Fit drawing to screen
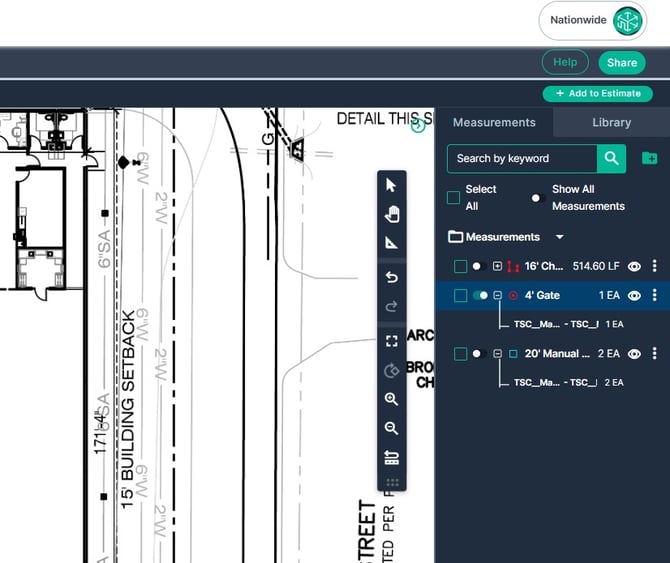The width and height of the screenshot is (670, 563). click(391, 340)
